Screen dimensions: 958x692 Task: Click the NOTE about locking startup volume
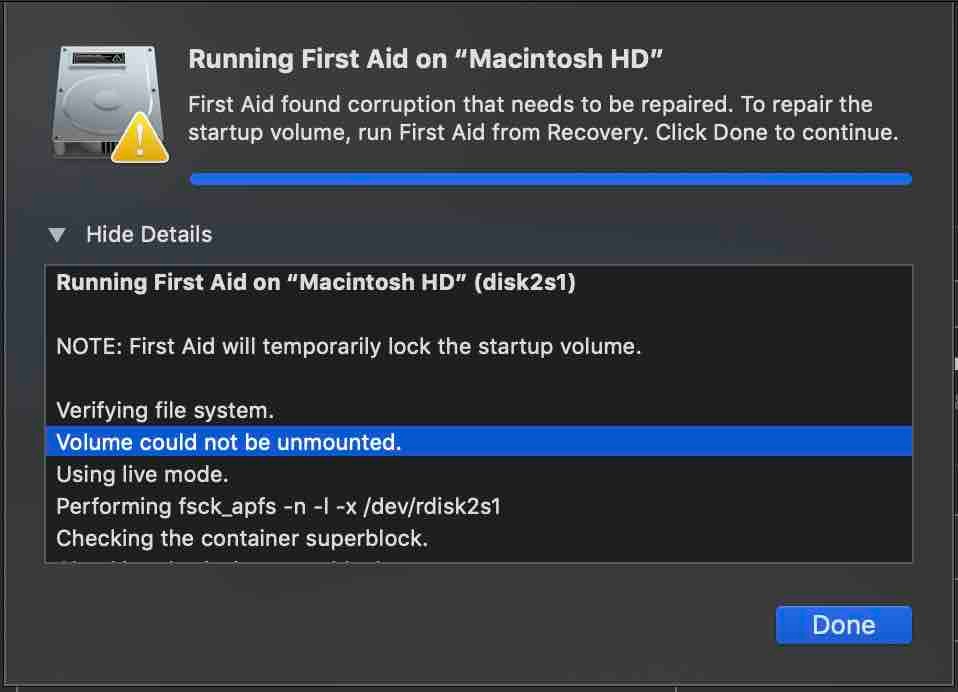(348, 347)
